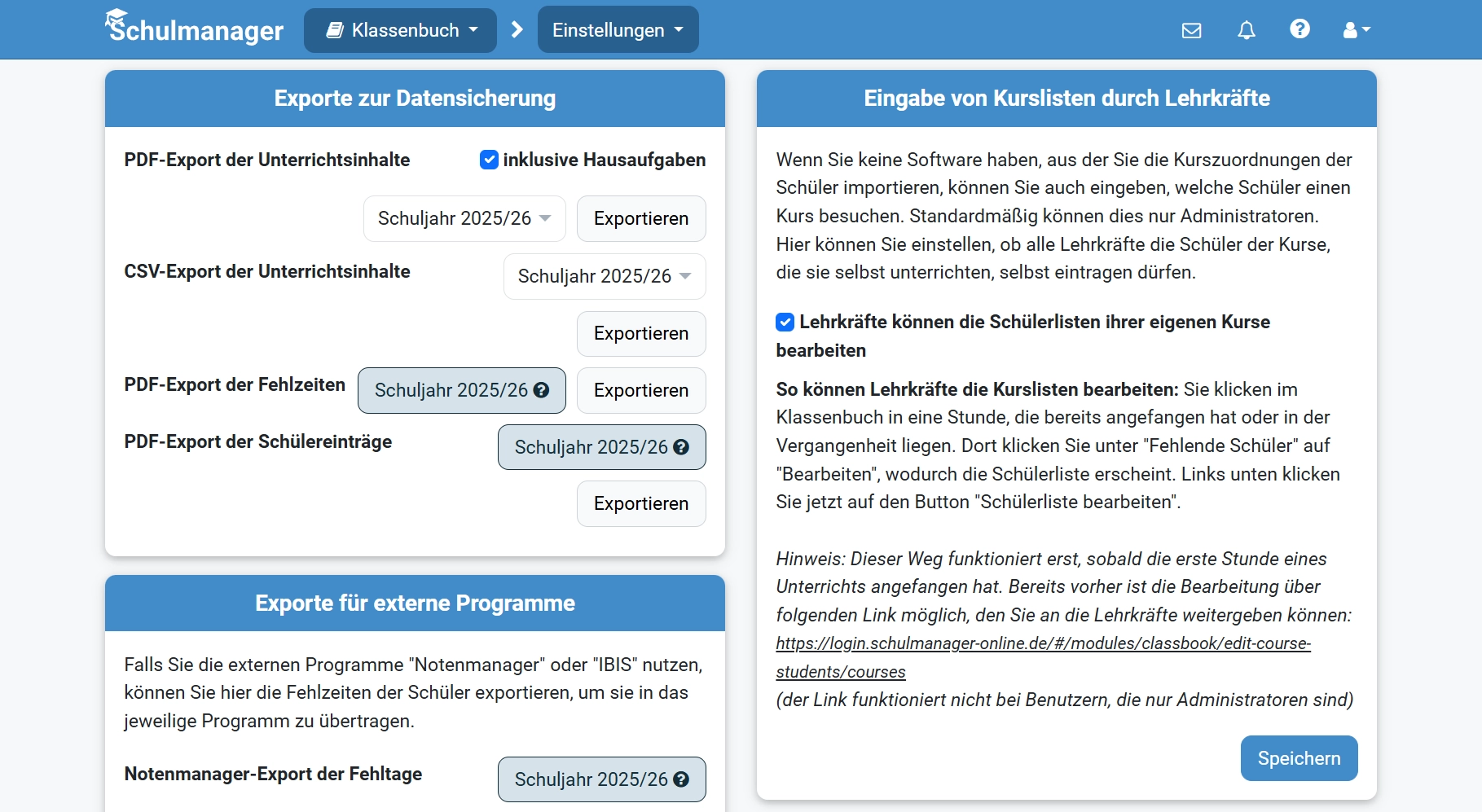Click label 'CSV-Export der Unterrichtsinhalte'

[x=267, y=271]
